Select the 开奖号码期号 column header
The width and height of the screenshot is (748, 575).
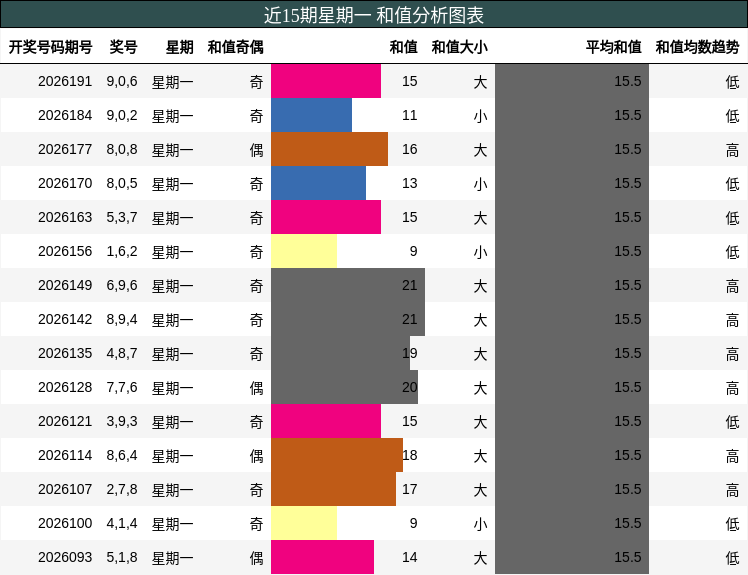tap(51, 47)
